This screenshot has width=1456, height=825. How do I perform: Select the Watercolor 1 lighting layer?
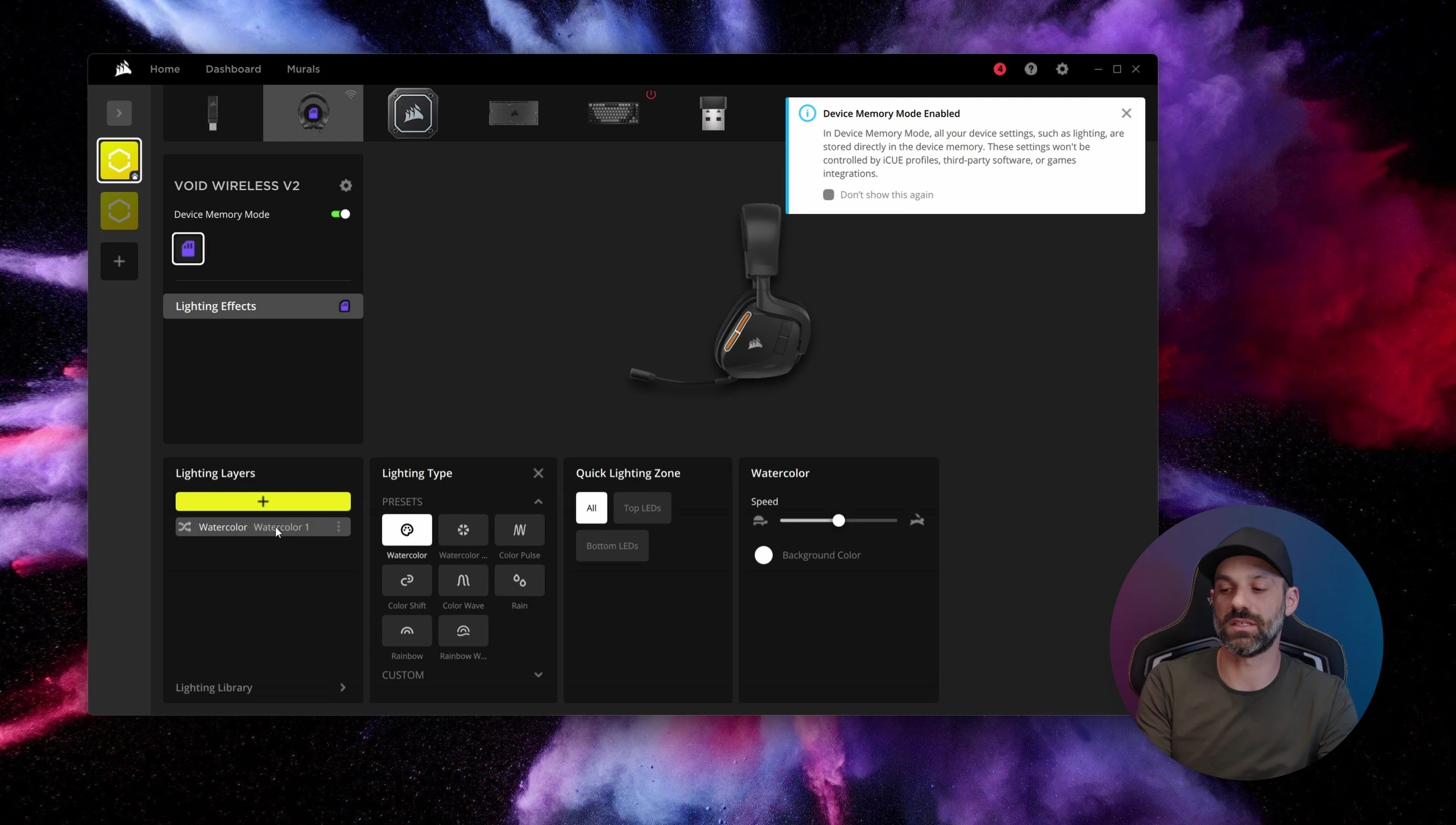pos(263,527)
